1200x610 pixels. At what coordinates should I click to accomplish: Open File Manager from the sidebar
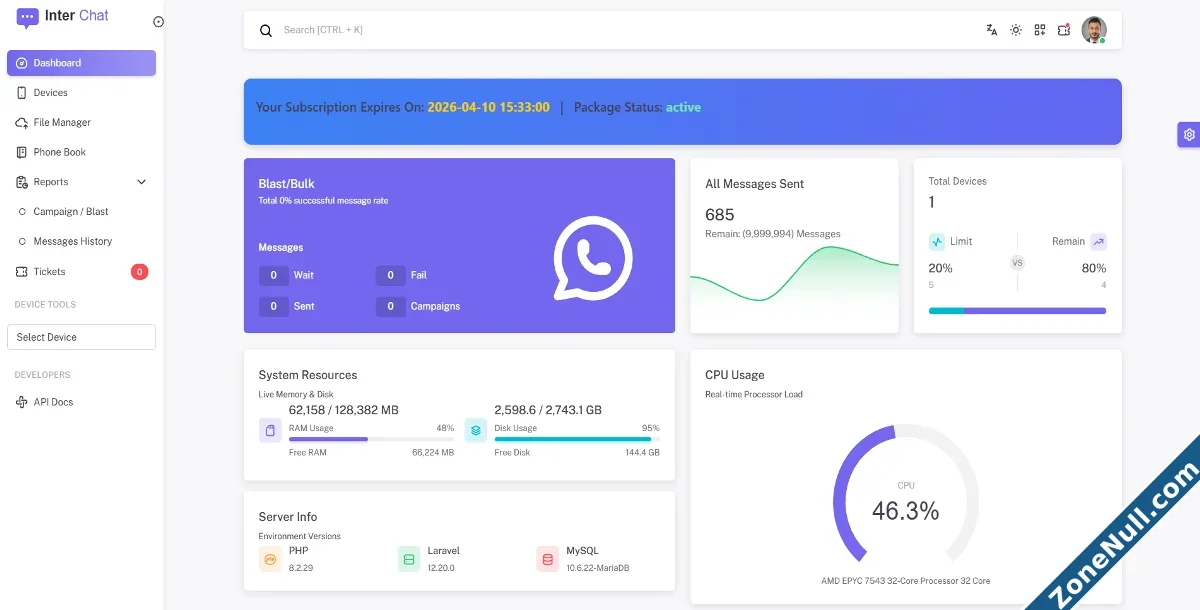click(61, 123)
